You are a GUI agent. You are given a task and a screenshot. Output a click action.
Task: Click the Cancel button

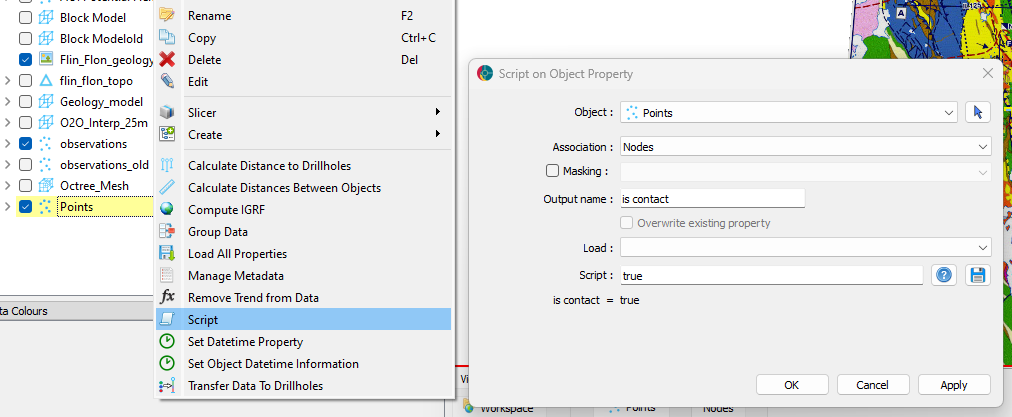(x=872, y=385)
